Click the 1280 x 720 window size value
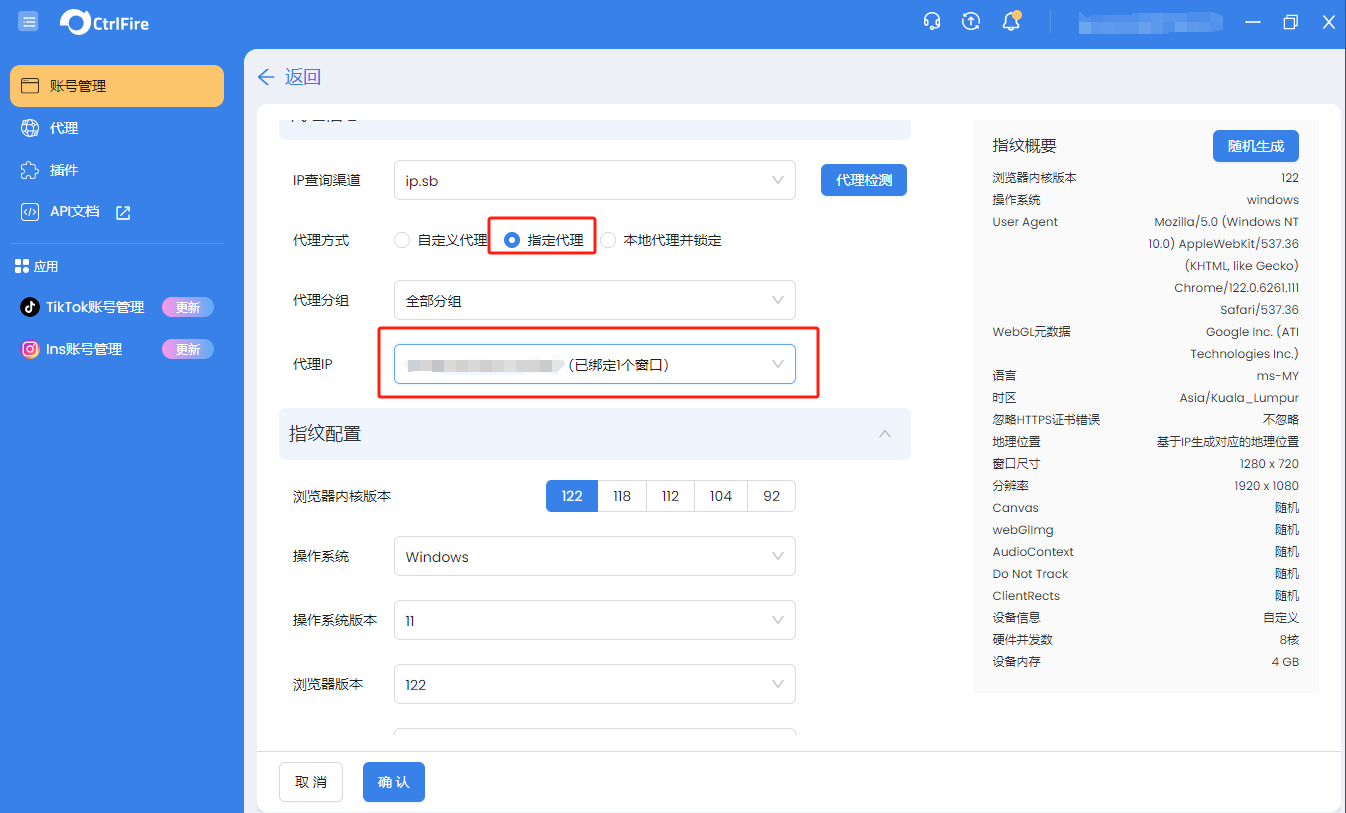1346x813 pixels. point(1269,464)
